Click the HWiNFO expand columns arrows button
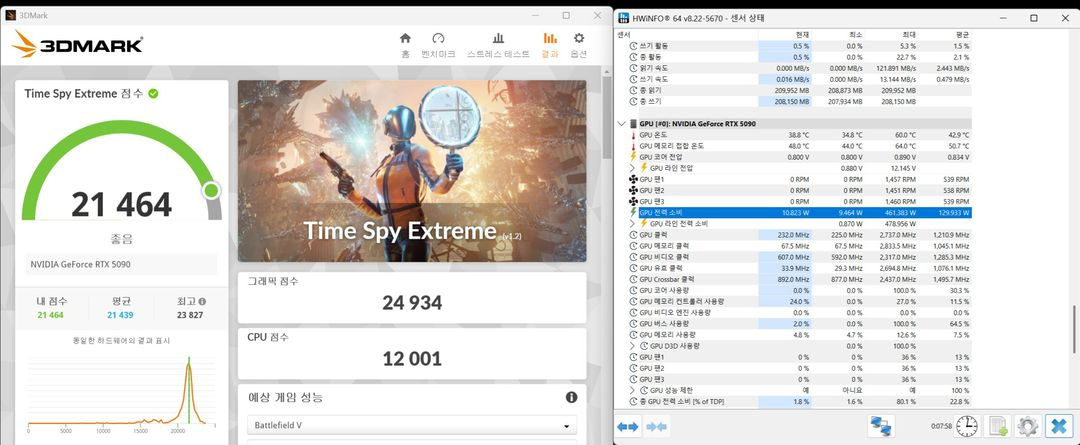Image resolution: width=1080 pixels, height=445 pixels. tap(627, 427)
